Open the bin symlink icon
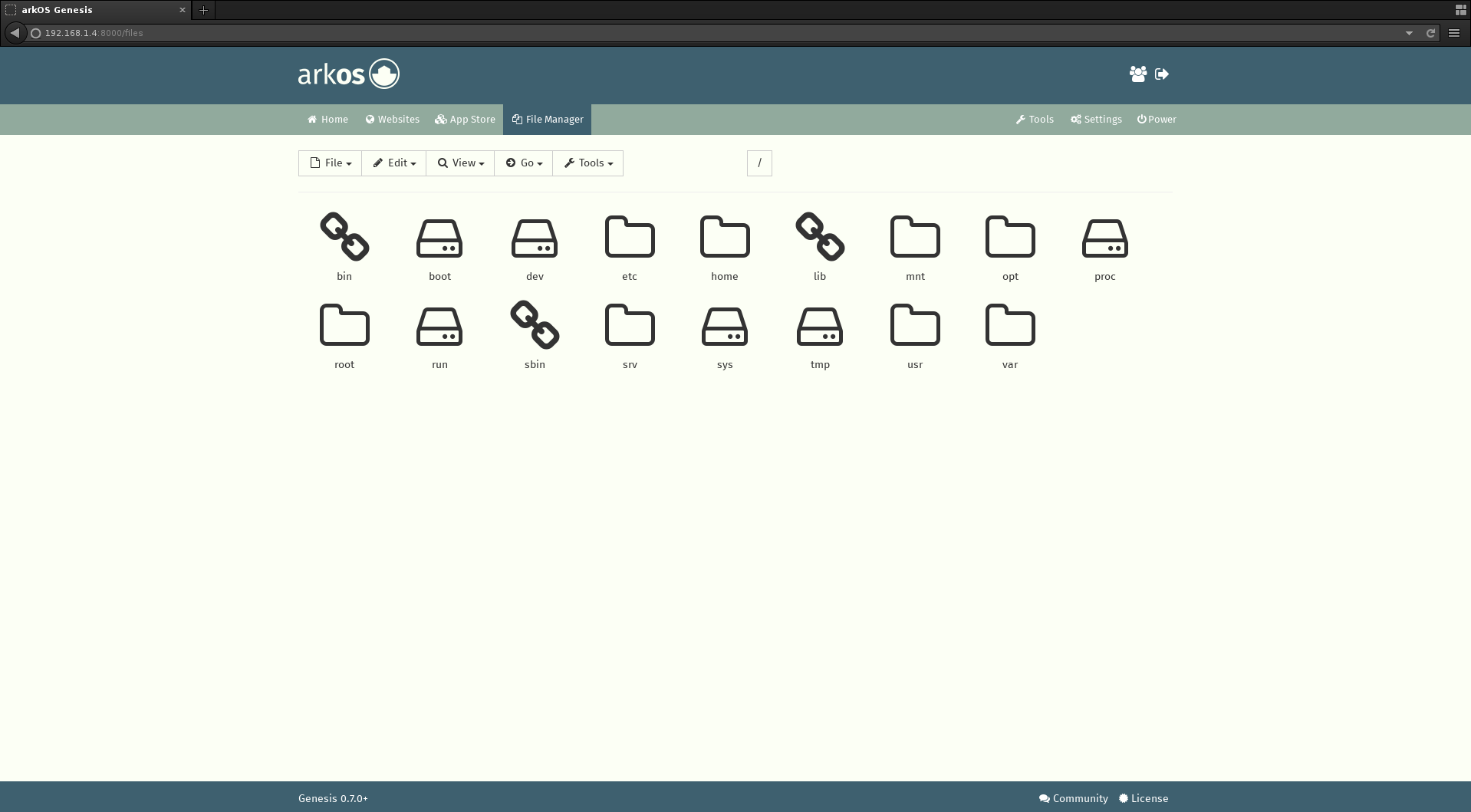 pos(344,237)
